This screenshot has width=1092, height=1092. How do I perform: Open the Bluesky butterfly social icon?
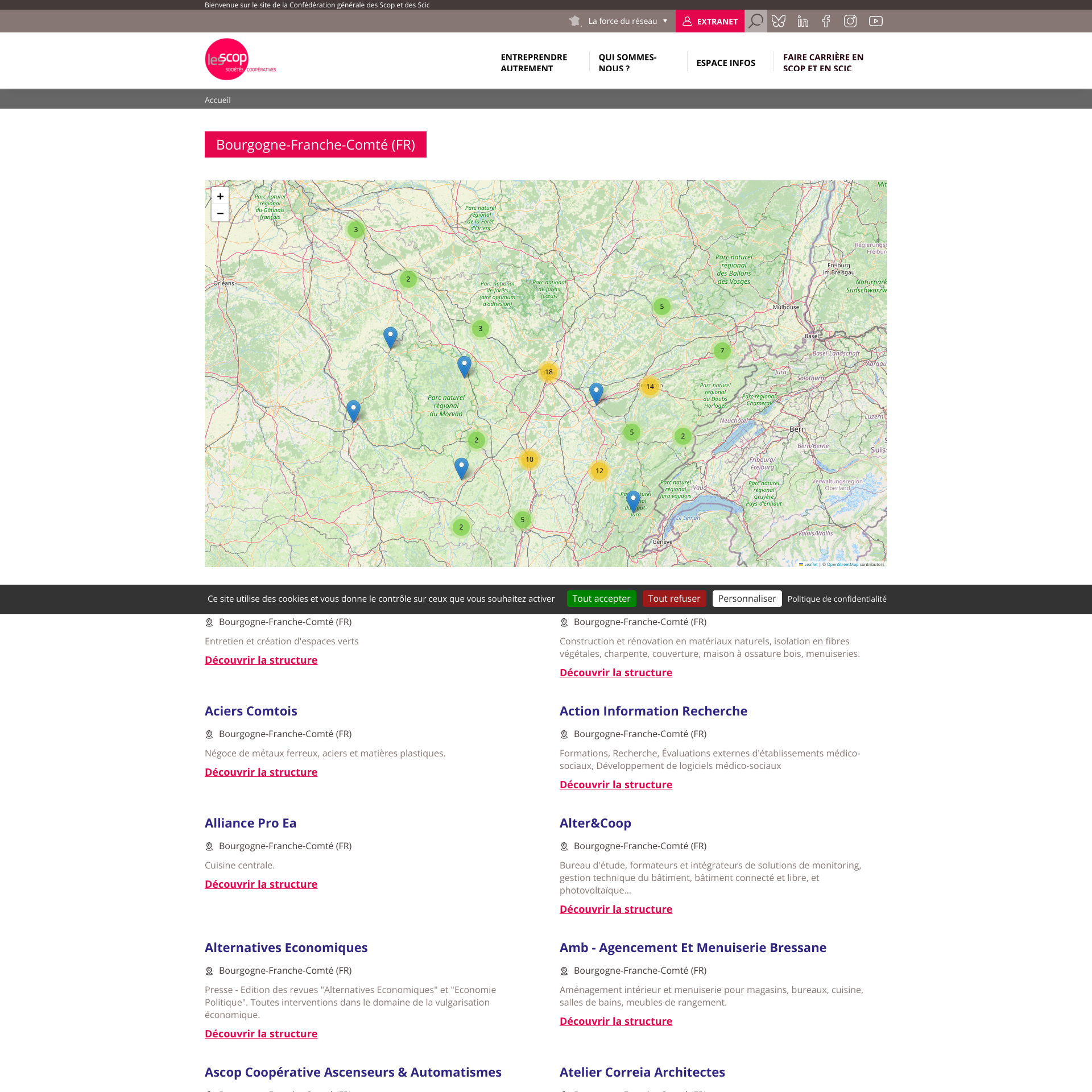pos(779,21)
